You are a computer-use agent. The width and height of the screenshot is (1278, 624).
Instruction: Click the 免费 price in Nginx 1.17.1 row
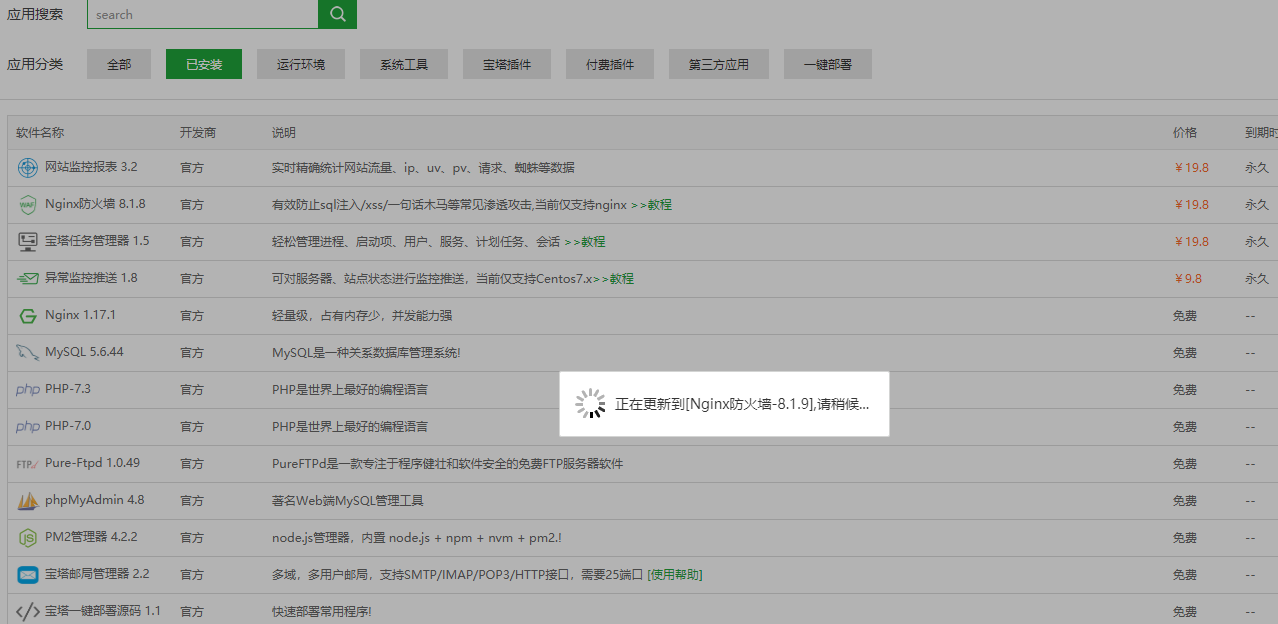click(x=1185, y=316)
